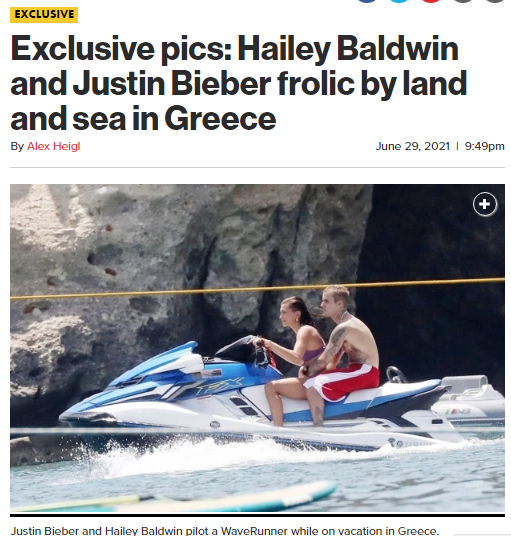Open the WaveRunner photo in the viewer

(257, 348)
